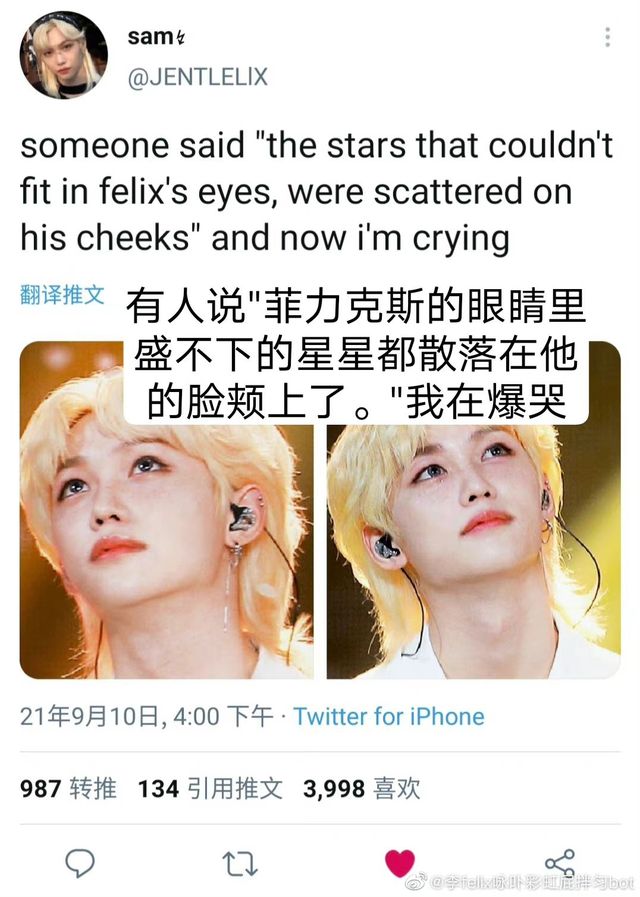View the 3,998 喜欢 likes list

click(x=361, y=789)
